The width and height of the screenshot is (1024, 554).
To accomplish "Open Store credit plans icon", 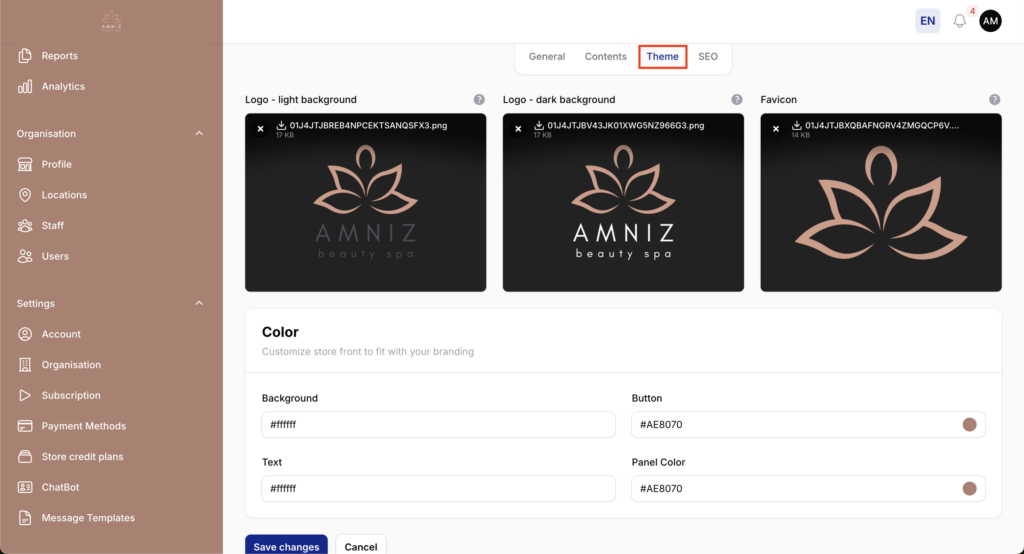I will (25, 457).
